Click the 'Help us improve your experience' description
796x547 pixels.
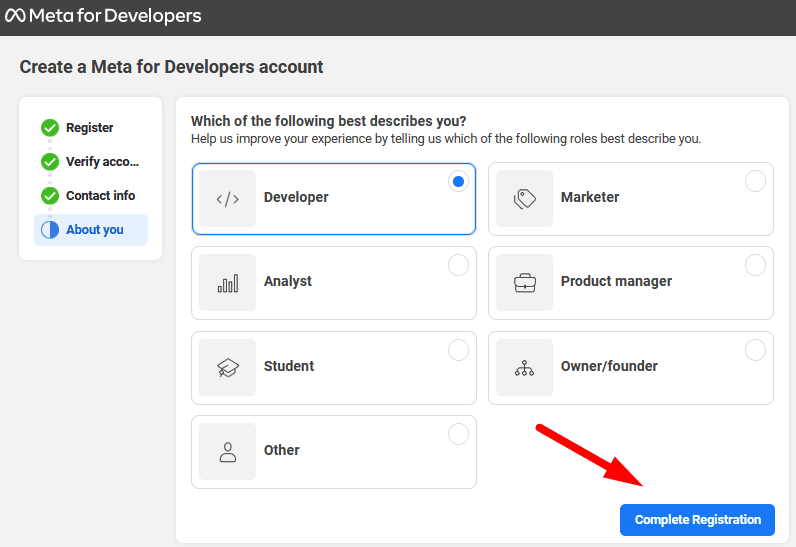(x=446, y=139)
